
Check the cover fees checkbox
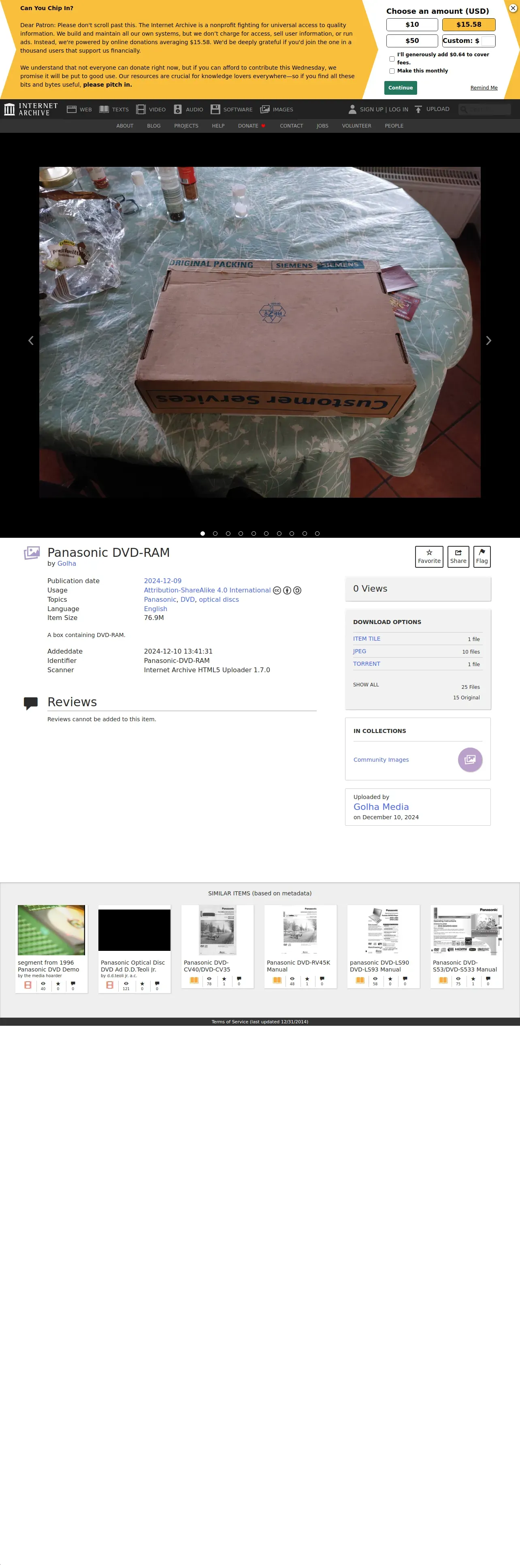392,59
